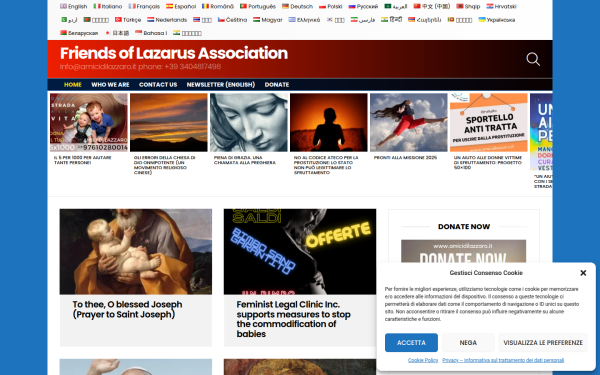This screenshot has width=600, height=375.
Task: Open CONTACT US menu item
Action: pyautogui.click(x=158, y=85)
